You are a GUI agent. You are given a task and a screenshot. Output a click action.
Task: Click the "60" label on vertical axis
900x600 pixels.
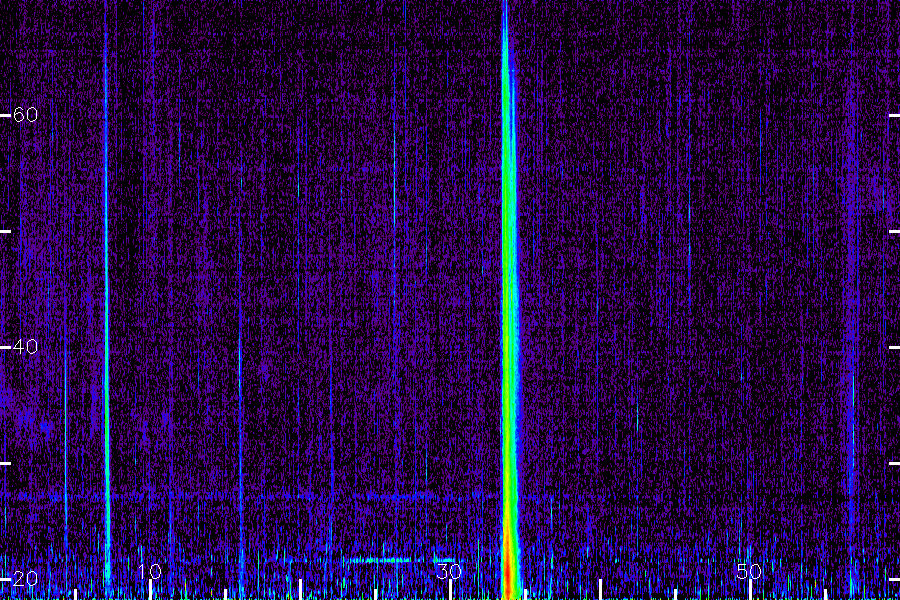(x=25, y=115)
